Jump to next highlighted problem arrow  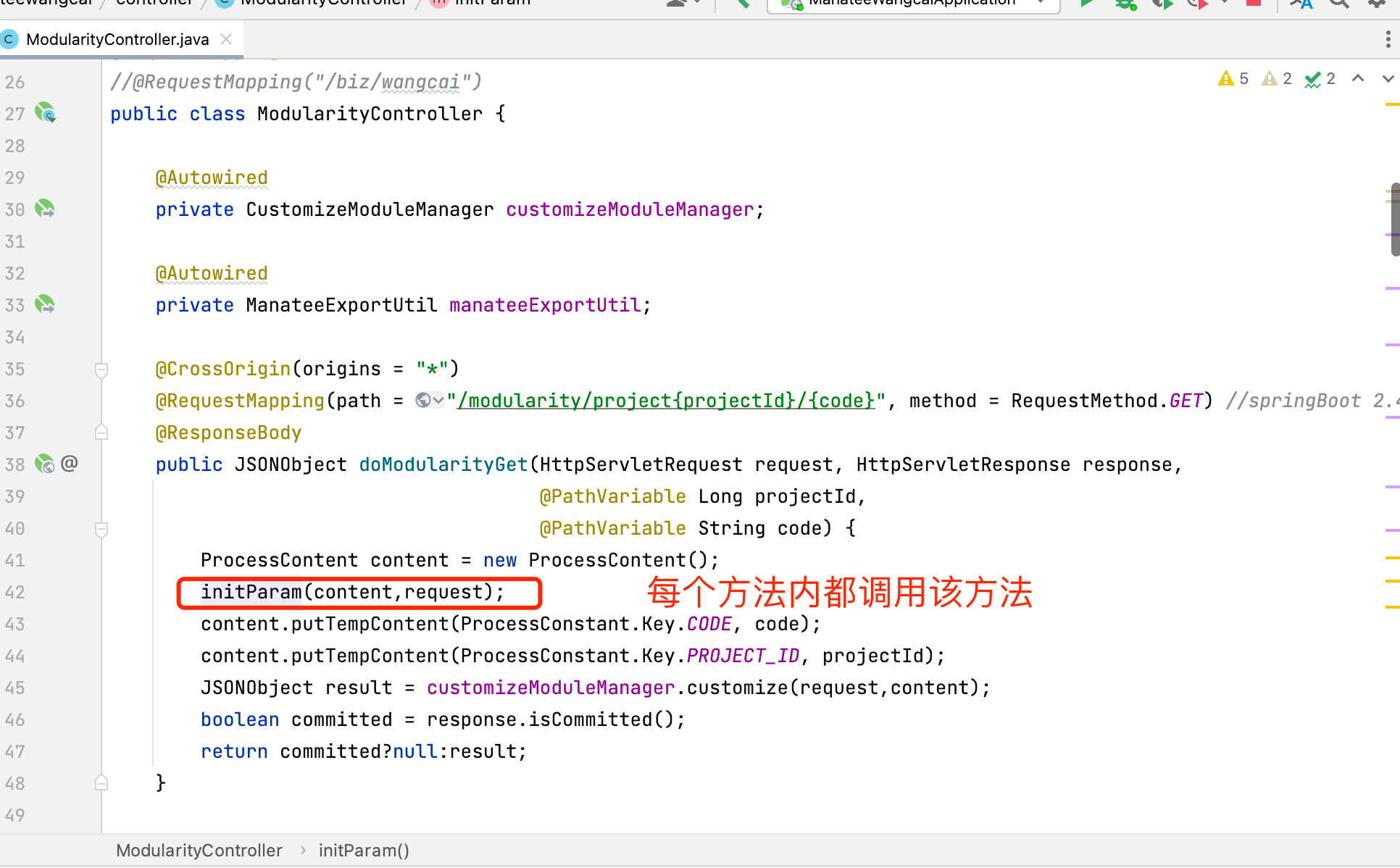point(1388,78)
